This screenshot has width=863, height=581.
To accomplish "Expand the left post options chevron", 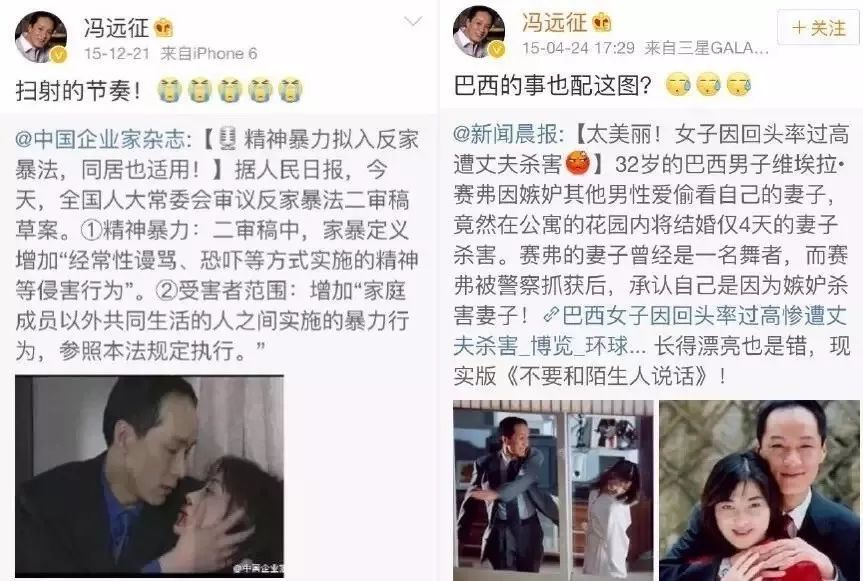I will coord(413,21).
